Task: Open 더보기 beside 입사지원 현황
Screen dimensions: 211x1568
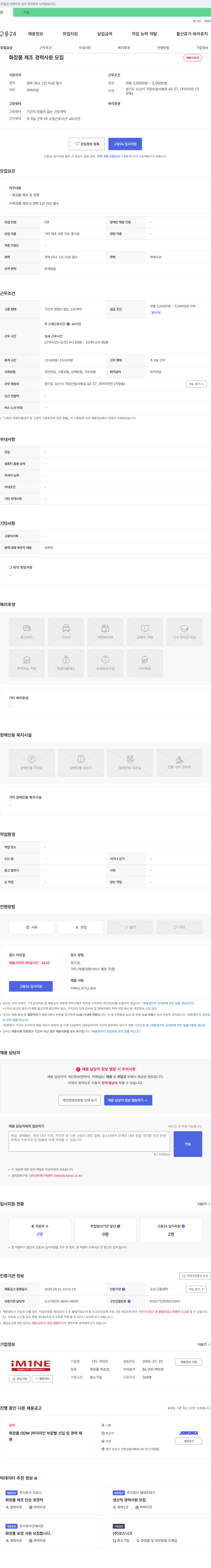Action: (204, 1204)
